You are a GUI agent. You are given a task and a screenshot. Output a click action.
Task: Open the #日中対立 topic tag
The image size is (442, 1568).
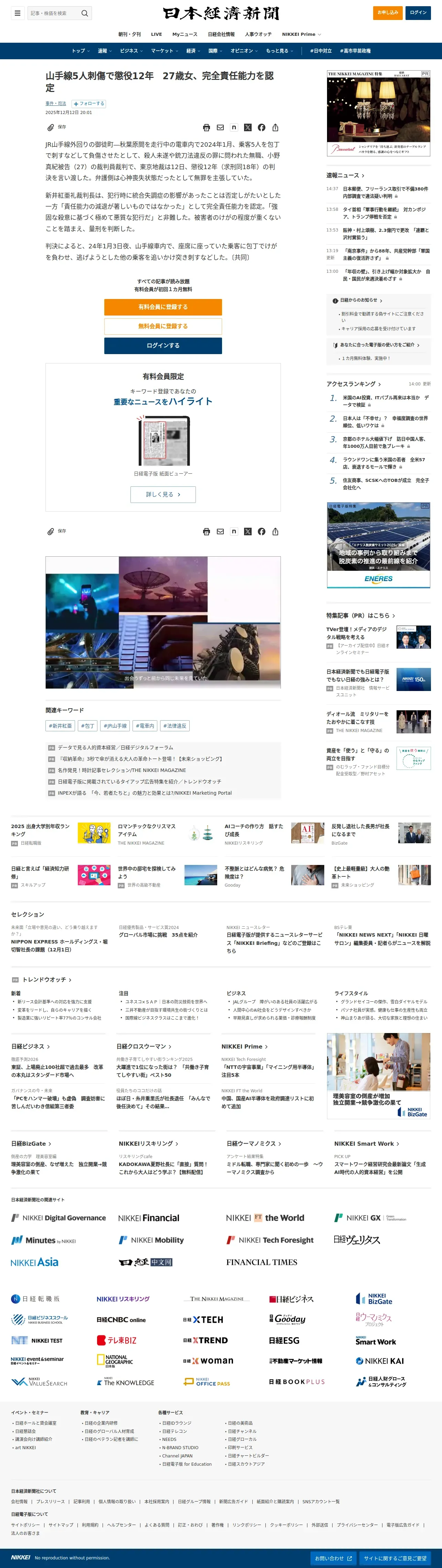320,51
